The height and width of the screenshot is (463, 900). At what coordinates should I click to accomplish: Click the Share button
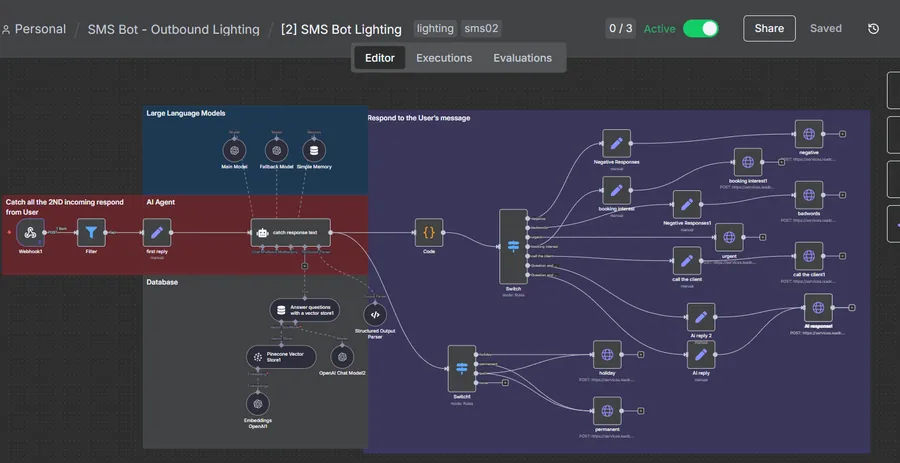[769, 29]
